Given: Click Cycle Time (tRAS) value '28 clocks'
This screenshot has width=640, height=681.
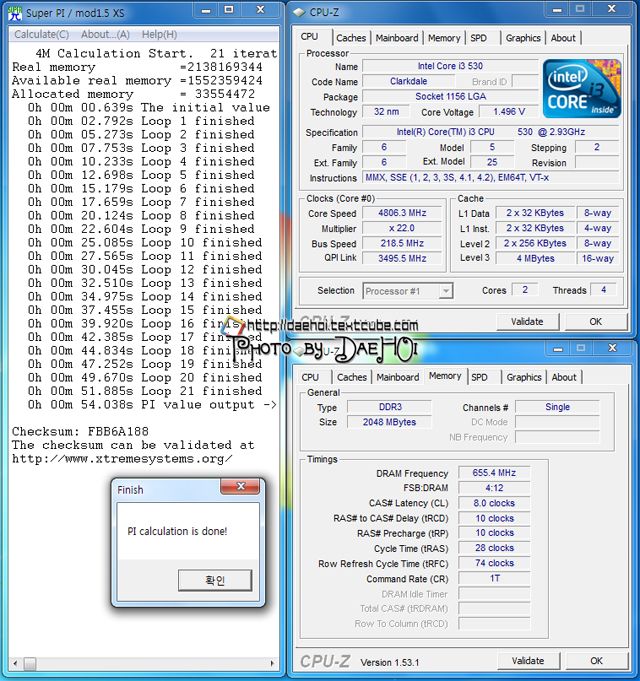Looking at the screenshot, I should [x=494, y=548].
